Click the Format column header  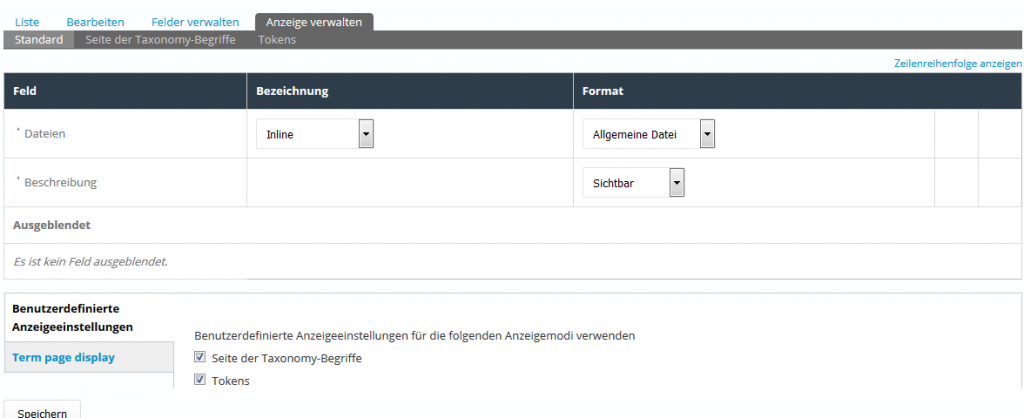click(x=603, y=91)
